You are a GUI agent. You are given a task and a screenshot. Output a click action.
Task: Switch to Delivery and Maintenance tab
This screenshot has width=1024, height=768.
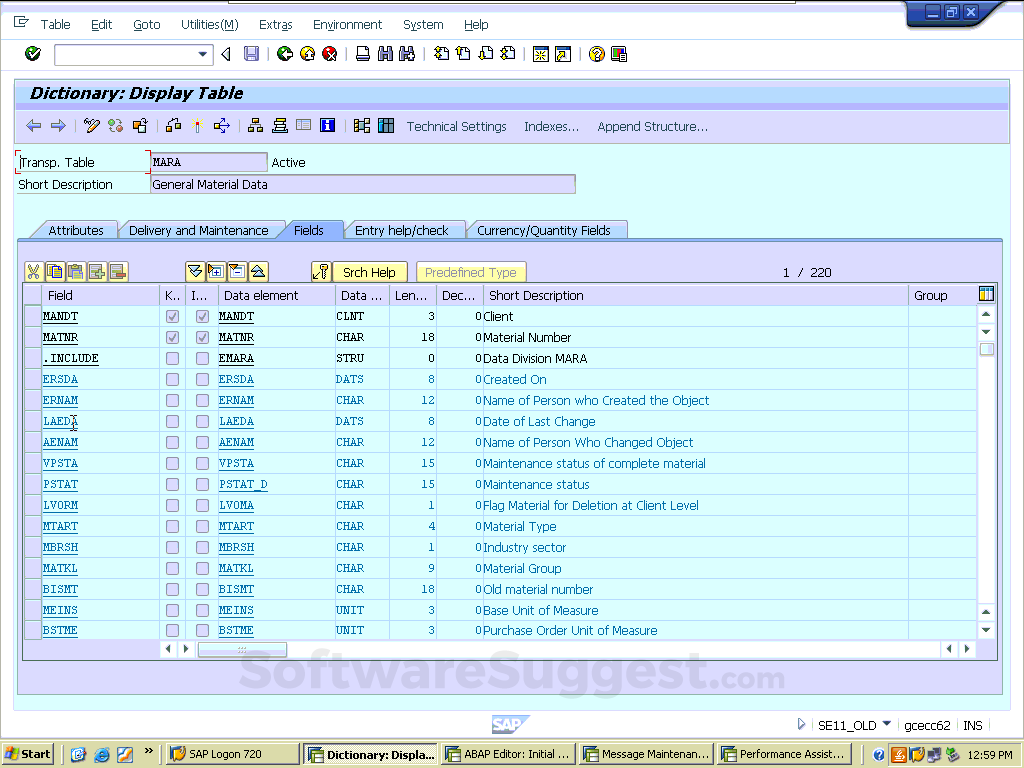coord(199,230)
